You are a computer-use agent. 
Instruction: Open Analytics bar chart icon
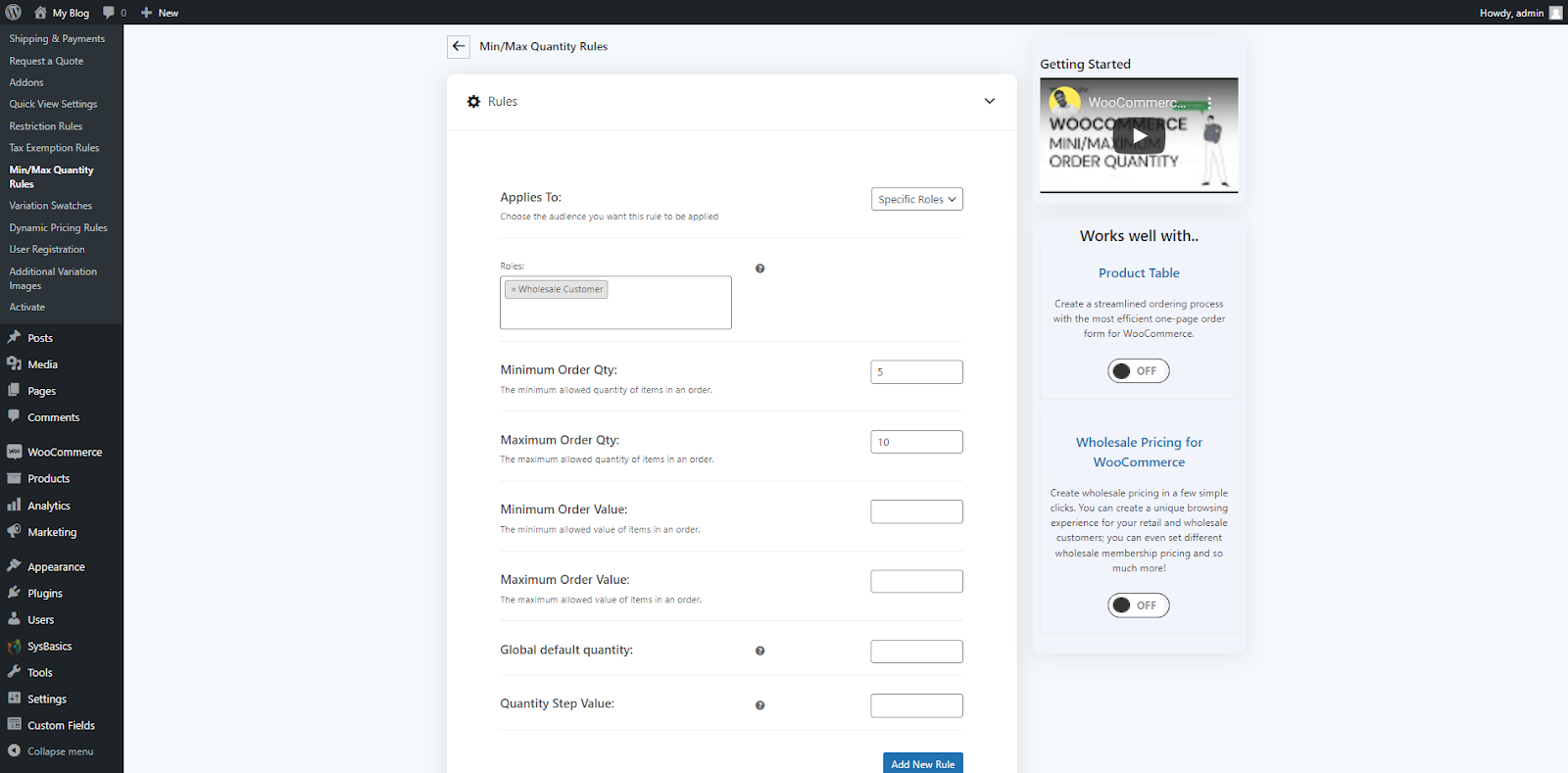click(14, 506)
